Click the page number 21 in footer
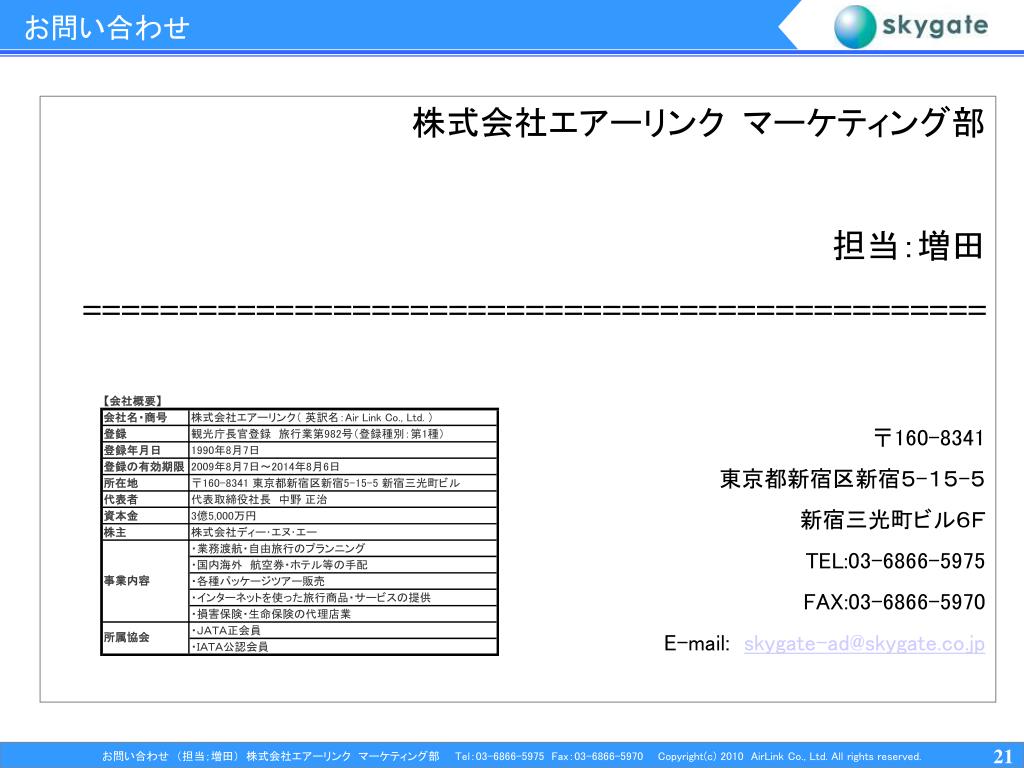The height and width of the screenshot is (768, 1024). coord(1002,756)
